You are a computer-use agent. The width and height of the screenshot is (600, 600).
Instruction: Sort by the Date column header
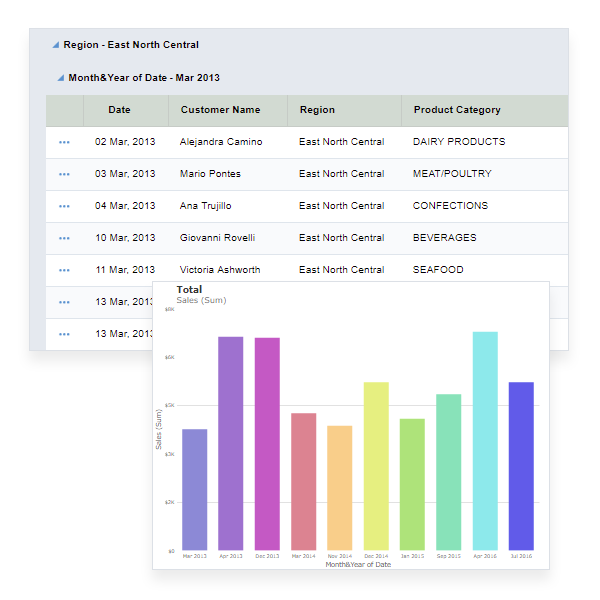pos(119,110)
